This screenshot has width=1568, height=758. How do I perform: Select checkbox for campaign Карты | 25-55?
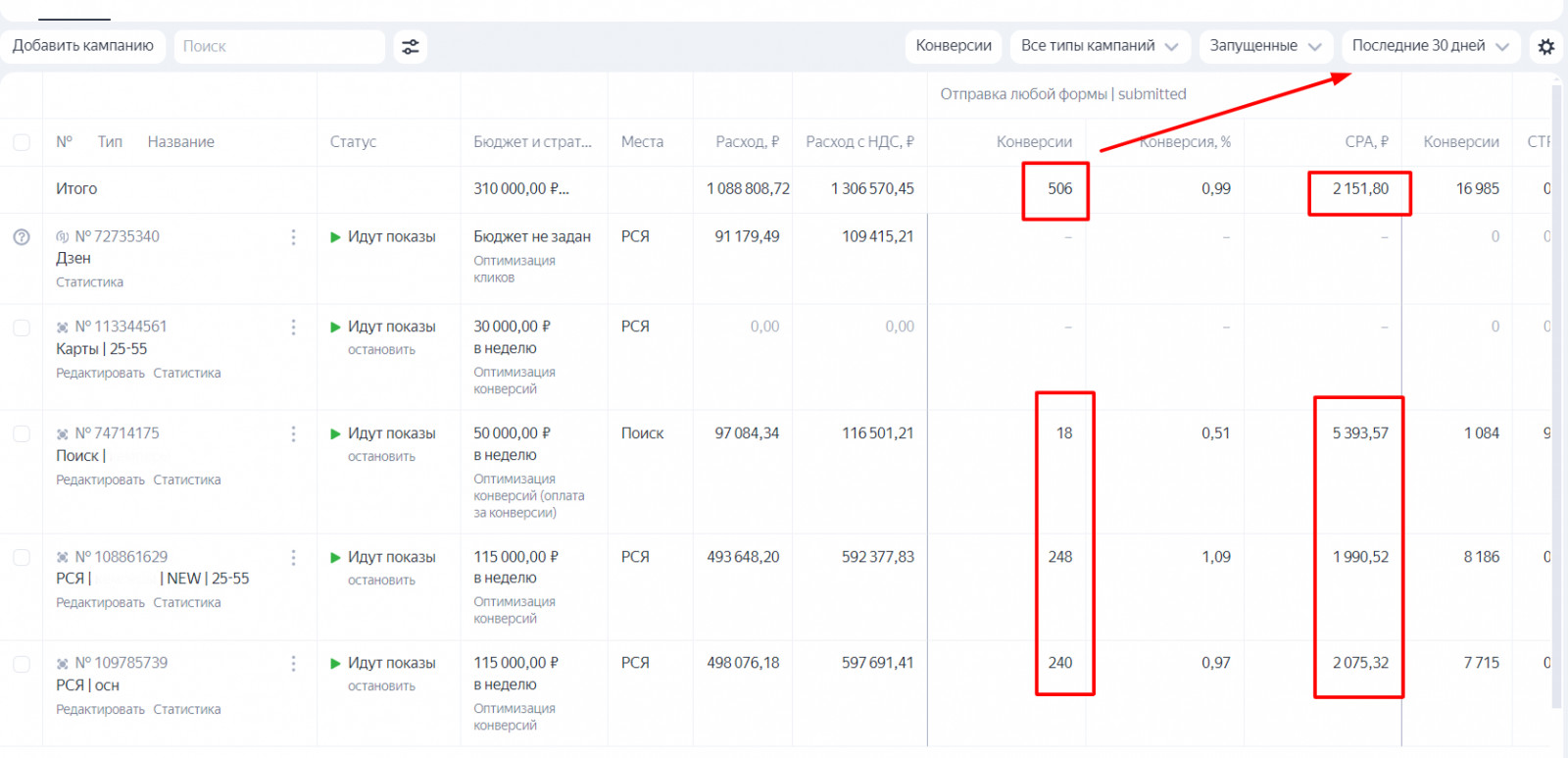(x=22, y=328)
